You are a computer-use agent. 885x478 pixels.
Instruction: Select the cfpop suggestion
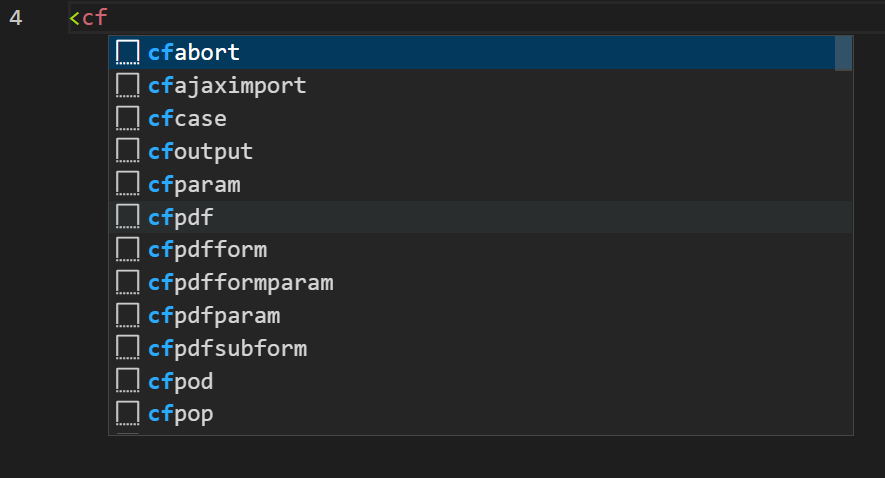[180, 414]
